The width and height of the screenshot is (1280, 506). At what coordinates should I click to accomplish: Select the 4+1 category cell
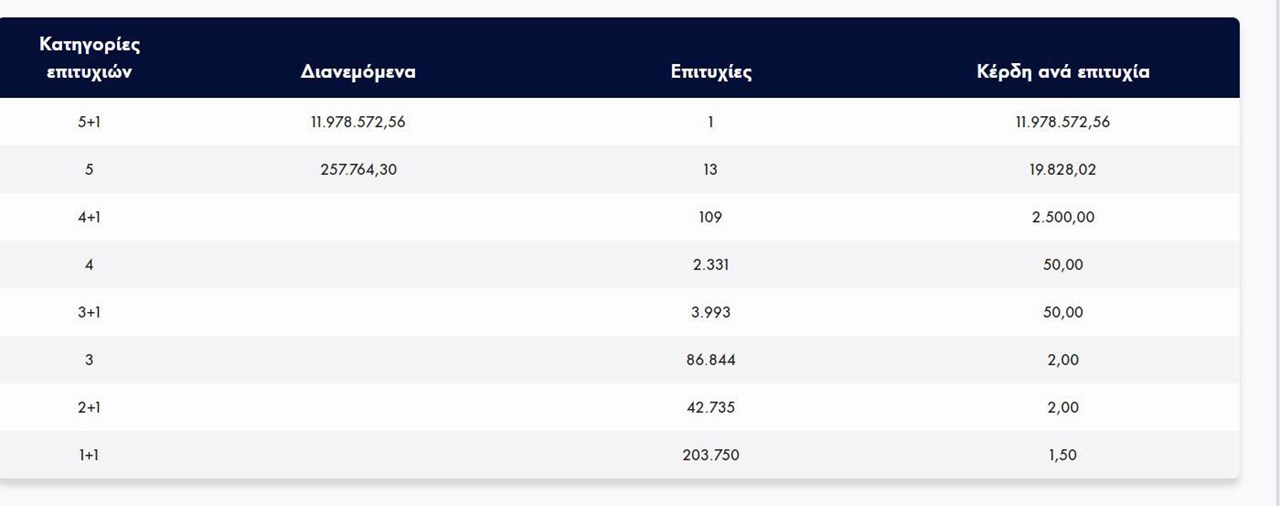click(x=89, y=217)
